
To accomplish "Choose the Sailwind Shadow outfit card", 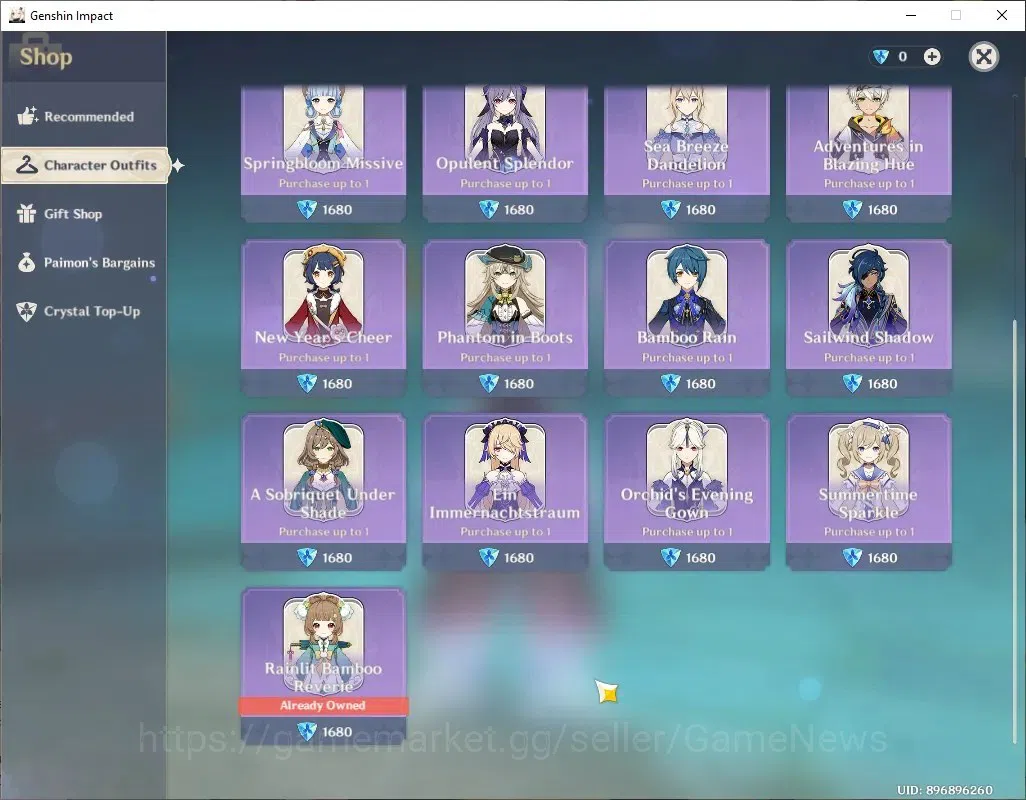I will click(868, 318).
